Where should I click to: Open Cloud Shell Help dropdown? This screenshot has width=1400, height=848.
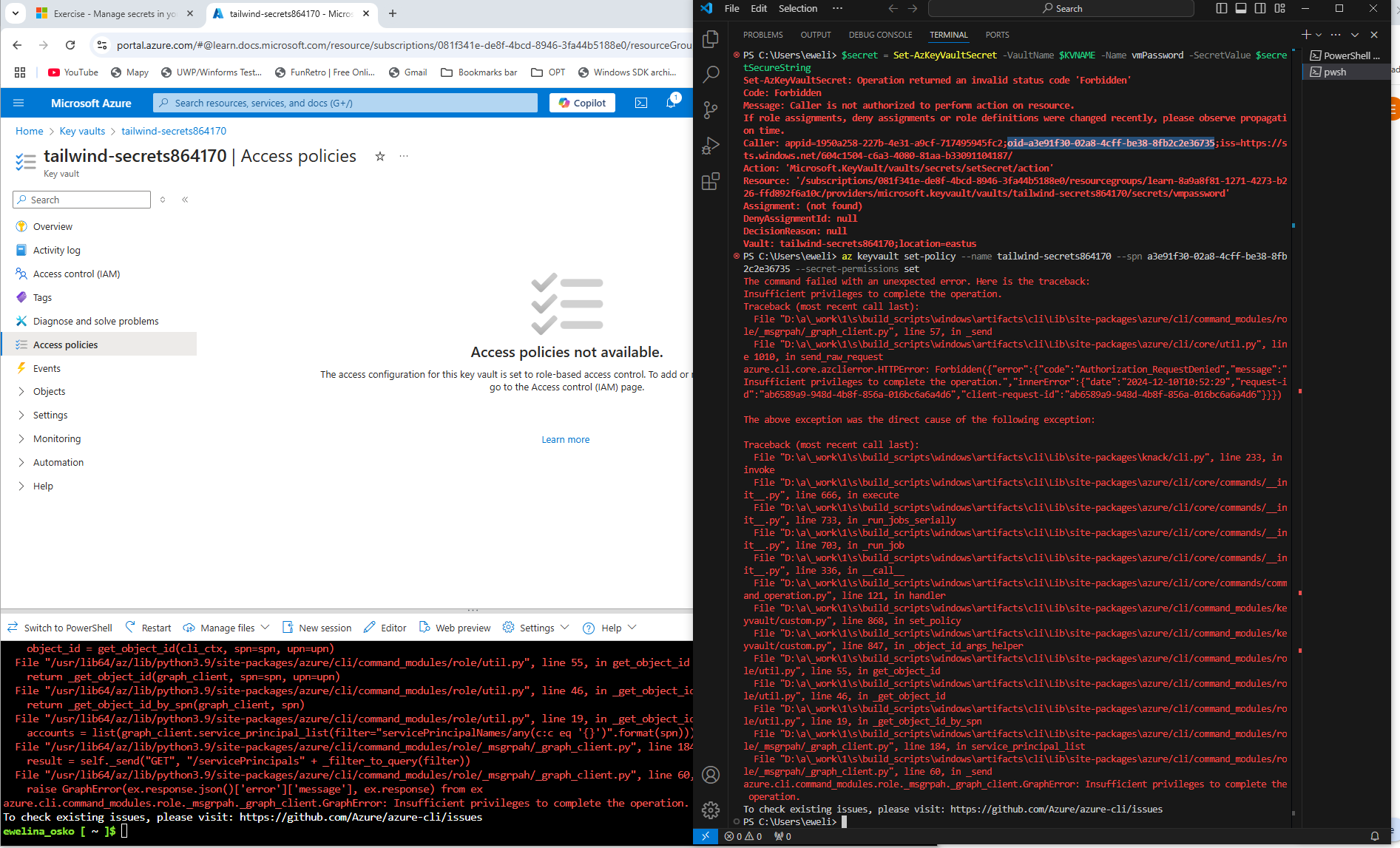tap(610, 628)
